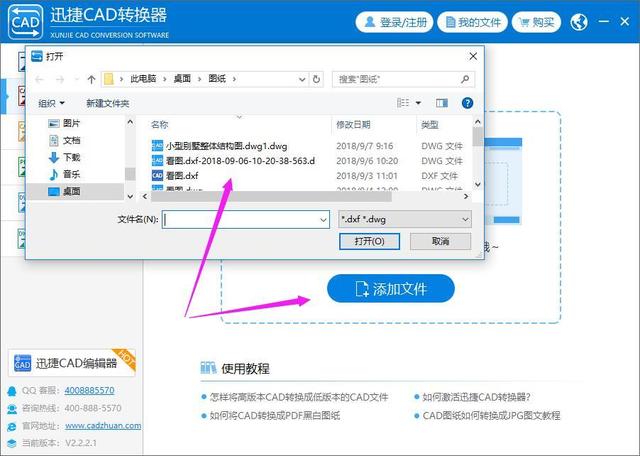Sort by 名称 column header
Image resolution: width=640 pixels, height=456 pixels.
[160, 125]
